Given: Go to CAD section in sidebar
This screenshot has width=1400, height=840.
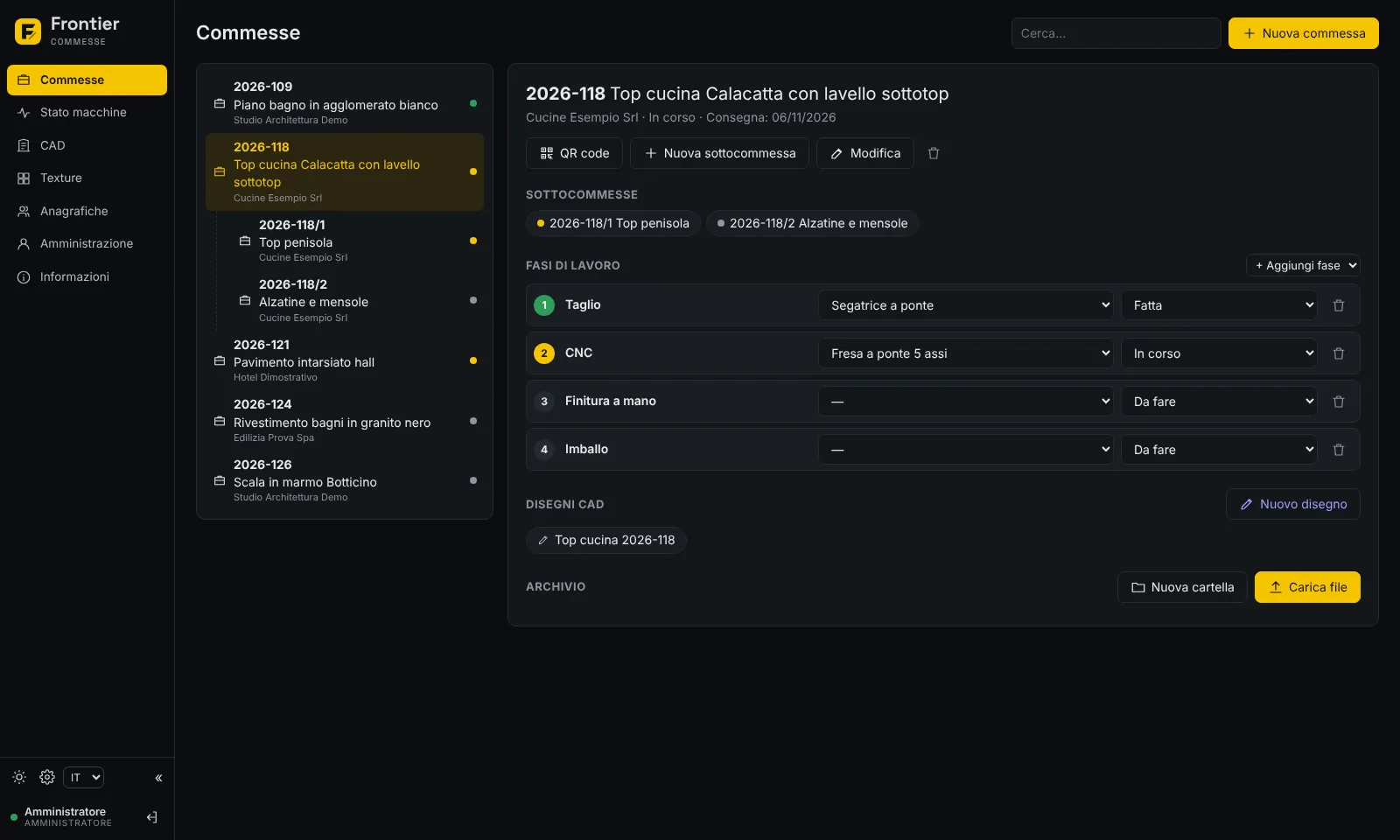Looking at the screenshot, I should (87, 145).
